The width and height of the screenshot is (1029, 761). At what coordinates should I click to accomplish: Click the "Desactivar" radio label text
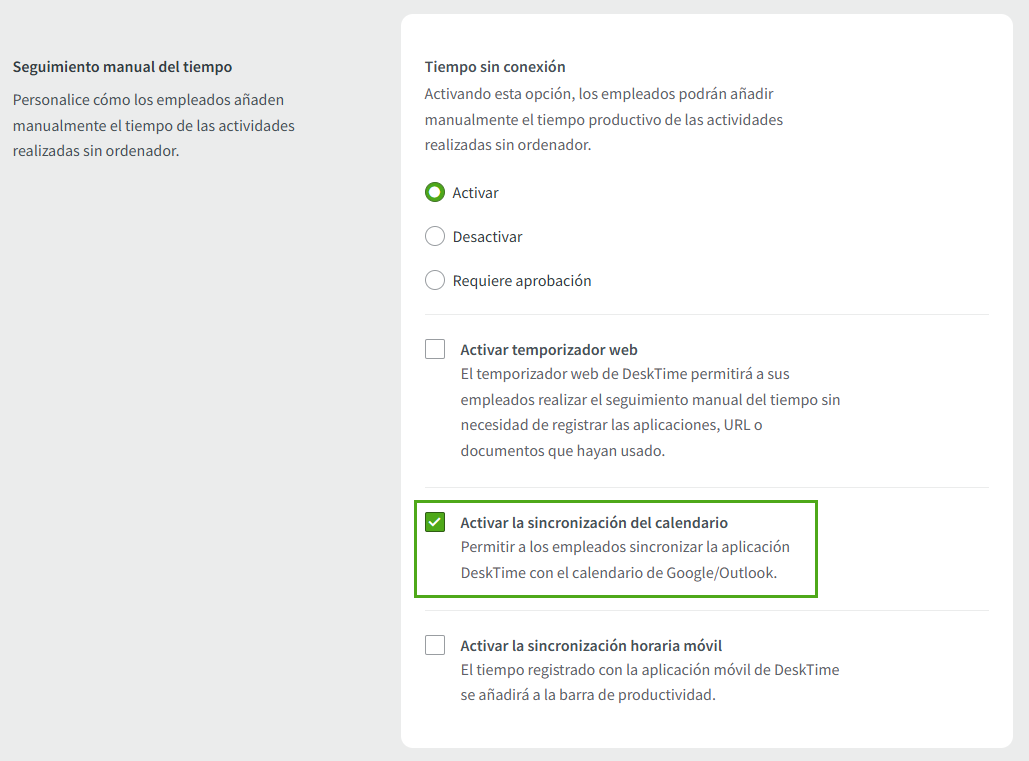(489, 236)
